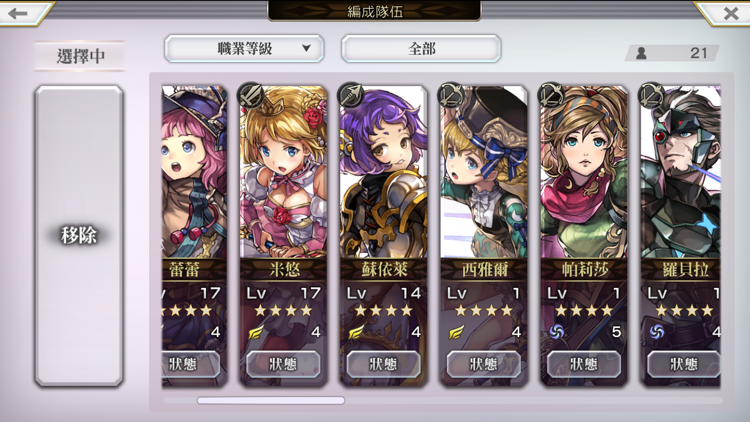
Task: Click the spear class icon on 蘇依萊's card
Action: (351, 94)
